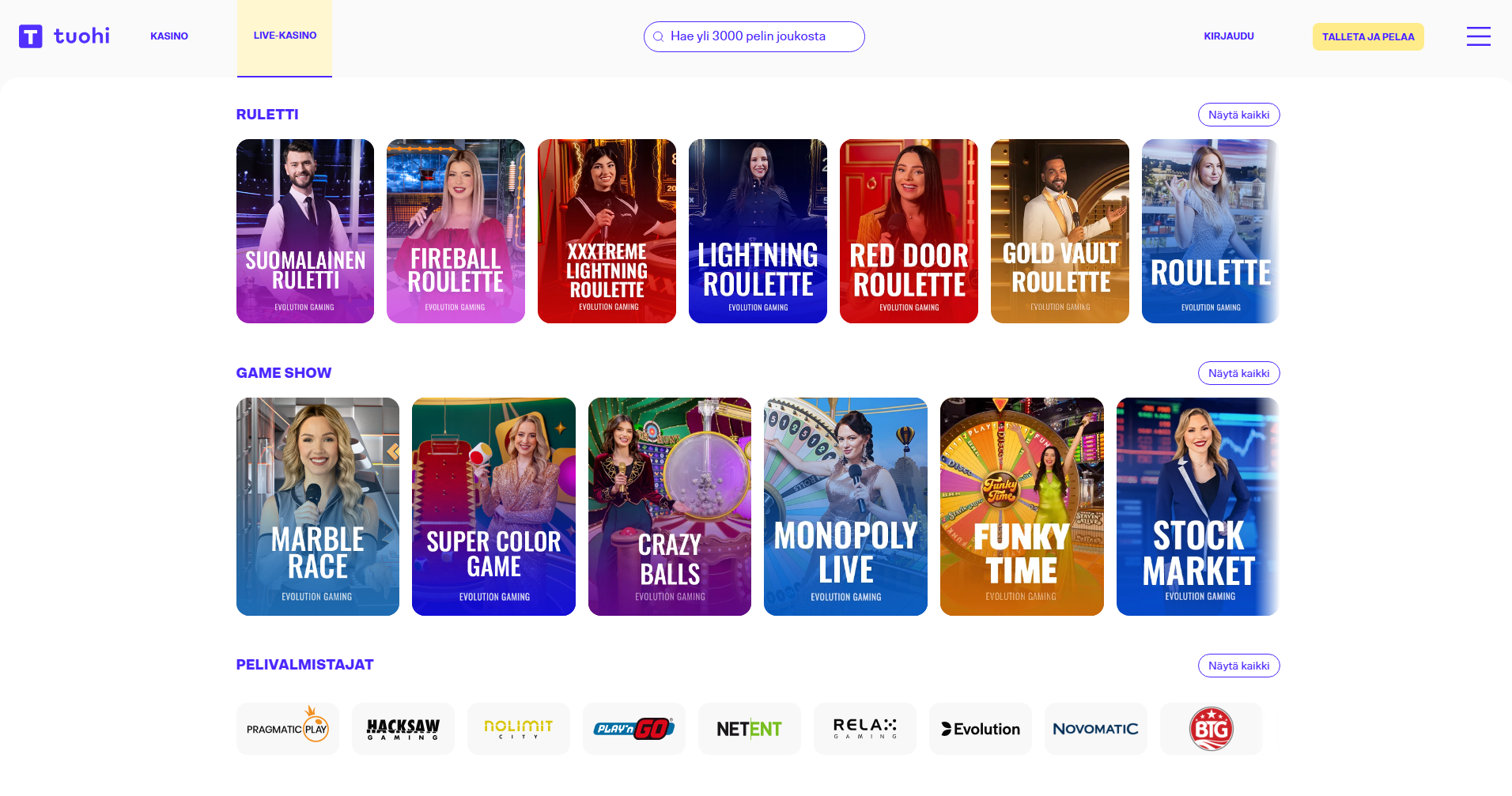This screenshot has width=1512, height=796.
Task: Click the Kirjaudu login link
Action: coord(1229,36)
